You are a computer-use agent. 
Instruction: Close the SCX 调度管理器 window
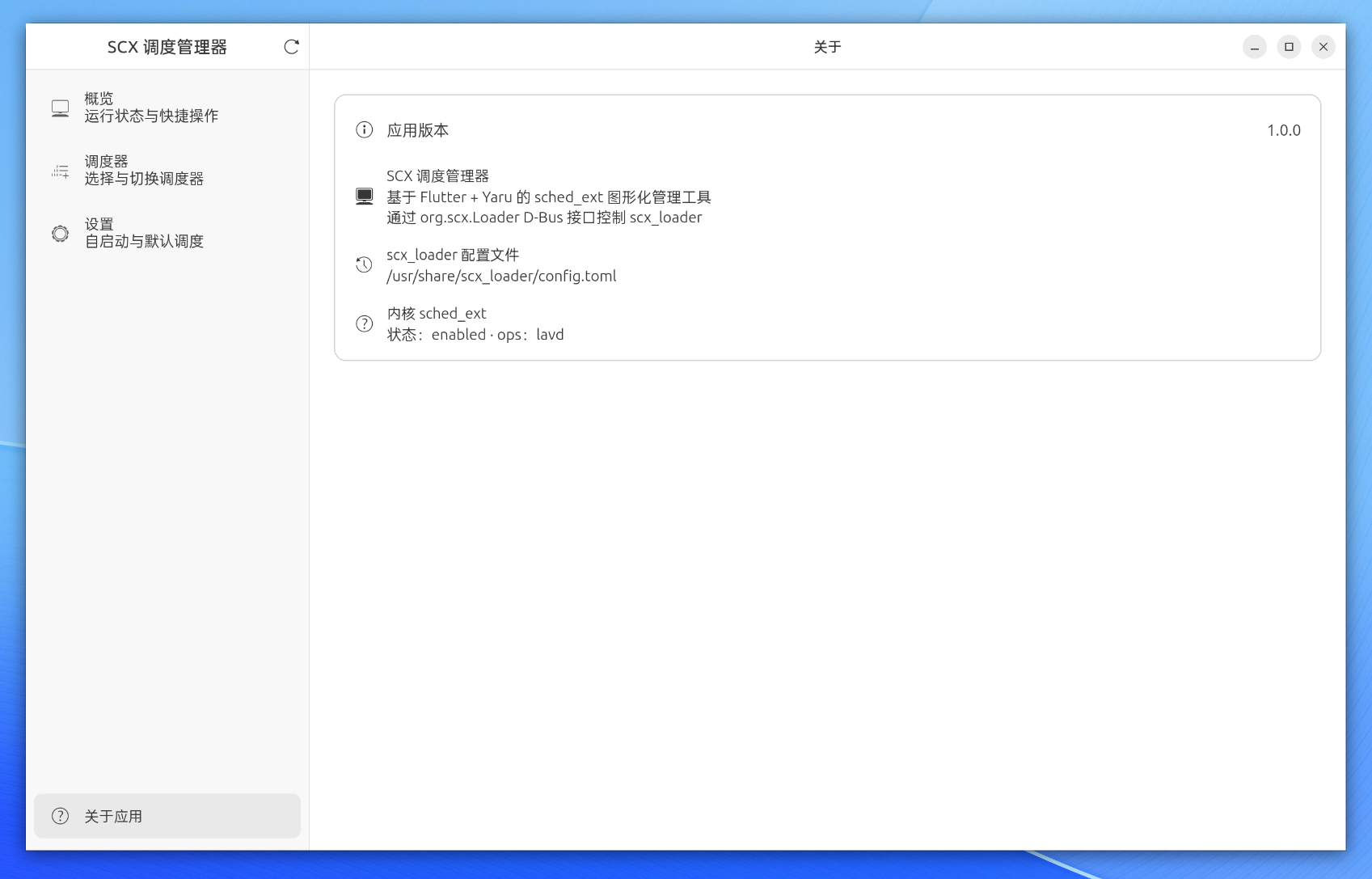[x=1323, y=47]
